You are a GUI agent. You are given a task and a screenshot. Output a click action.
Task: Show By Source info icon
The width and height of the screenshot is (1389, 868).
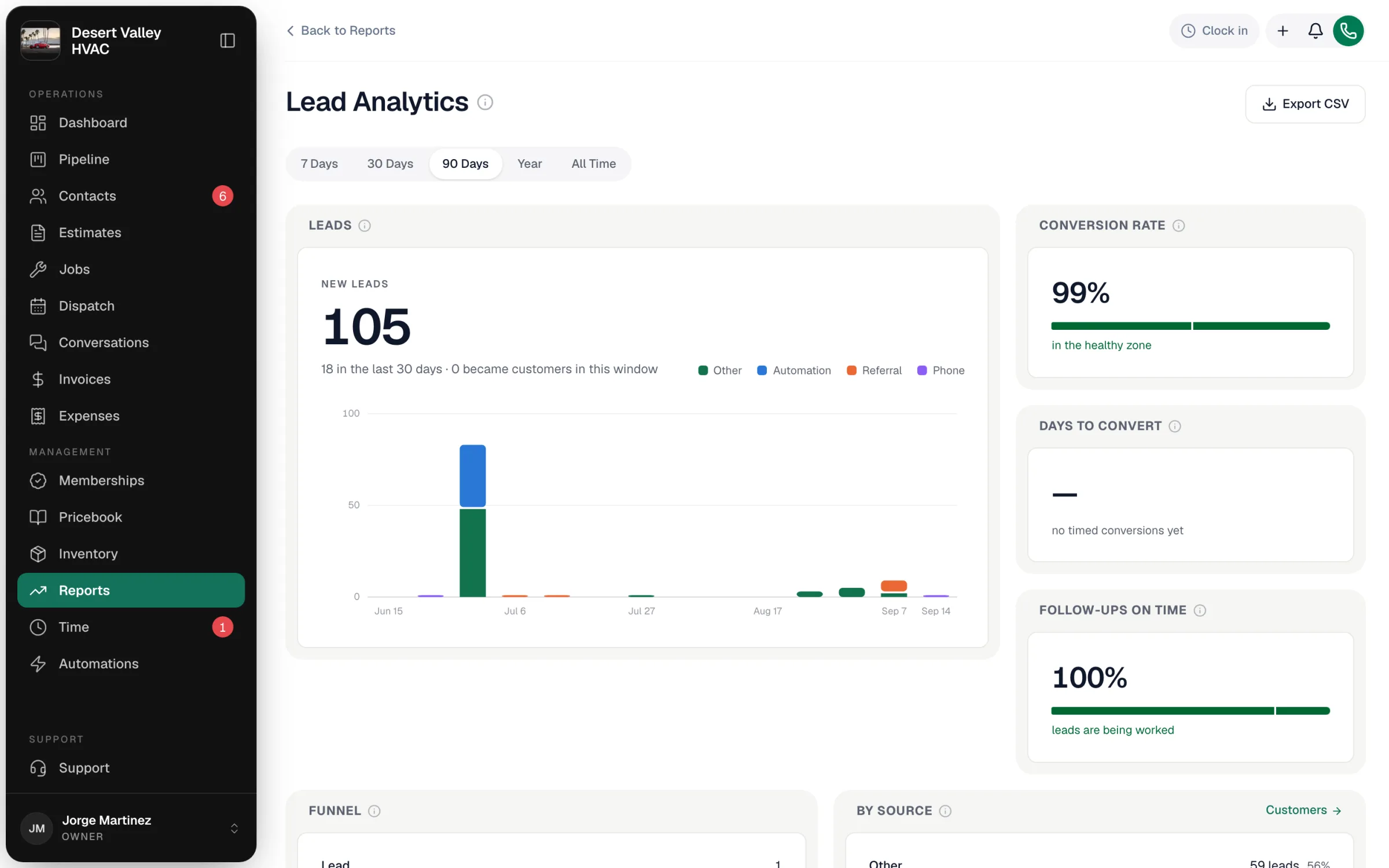[946, 811]
